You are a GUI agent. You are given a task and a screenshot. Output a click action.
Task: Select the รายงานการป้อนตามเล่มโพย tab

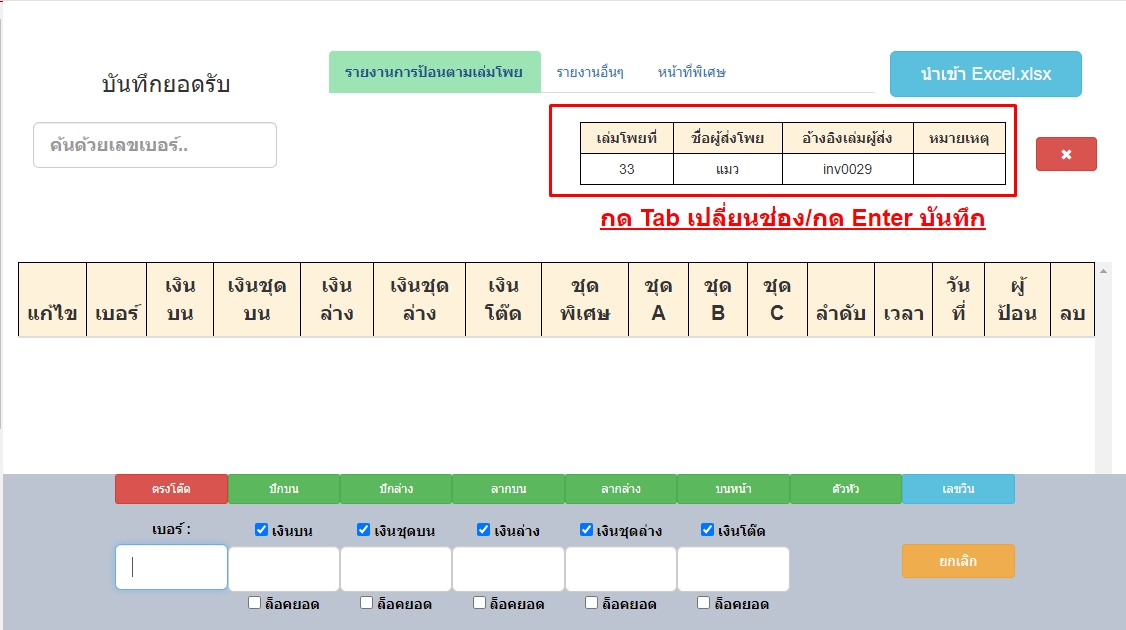pyautogui.click(x=434, y=72)
